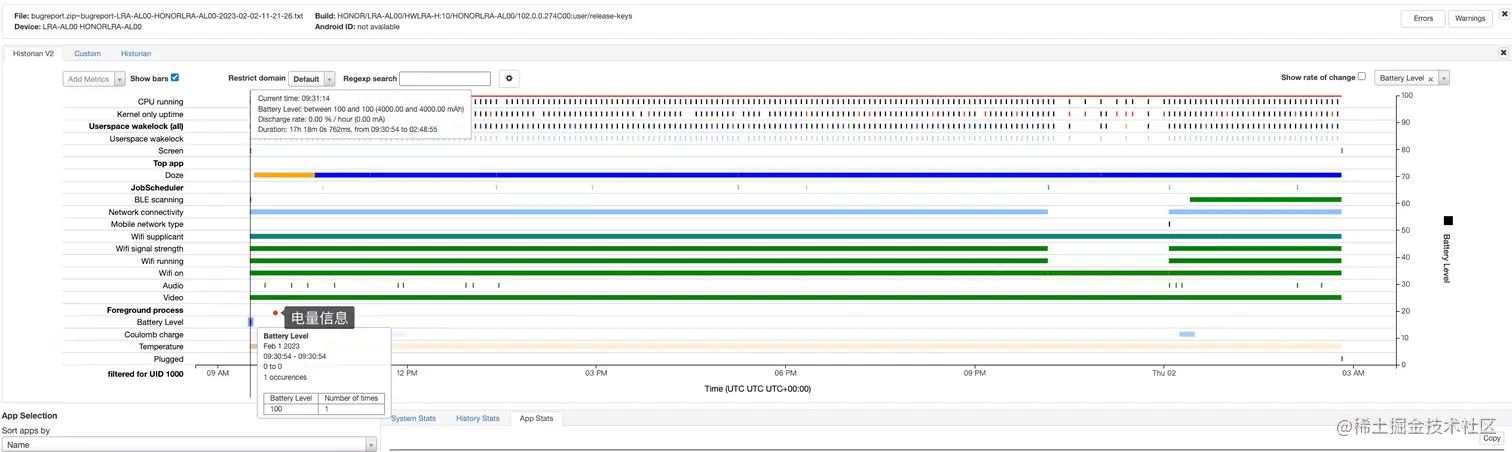Click the small blue Battery Level bar
This screenshot has width=1512, height=452.
[x=251, y=322]
